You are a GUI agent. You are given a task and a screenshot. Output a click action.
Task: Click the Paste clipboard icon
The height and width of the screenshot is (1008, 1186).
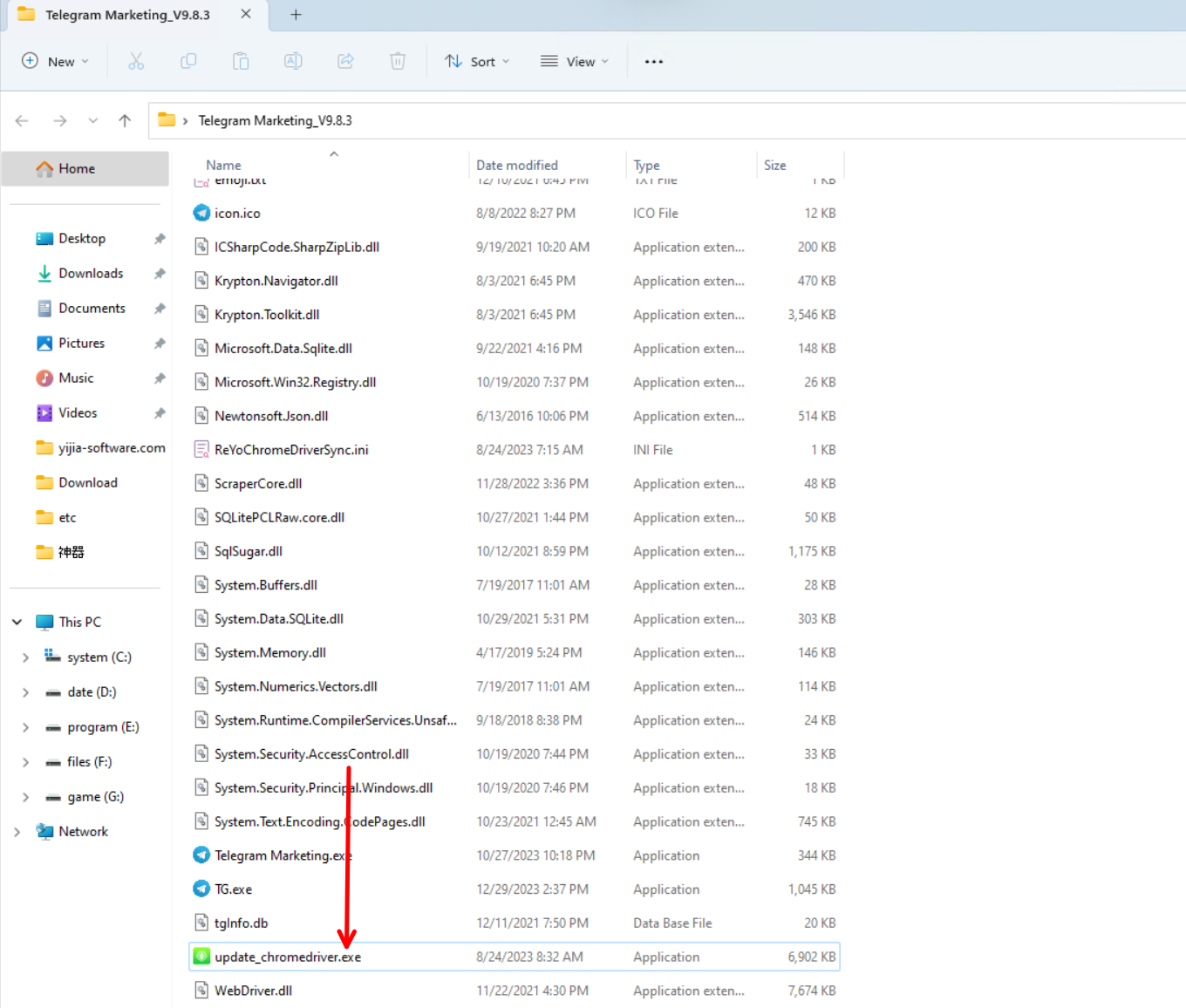(x=241, y=61)
